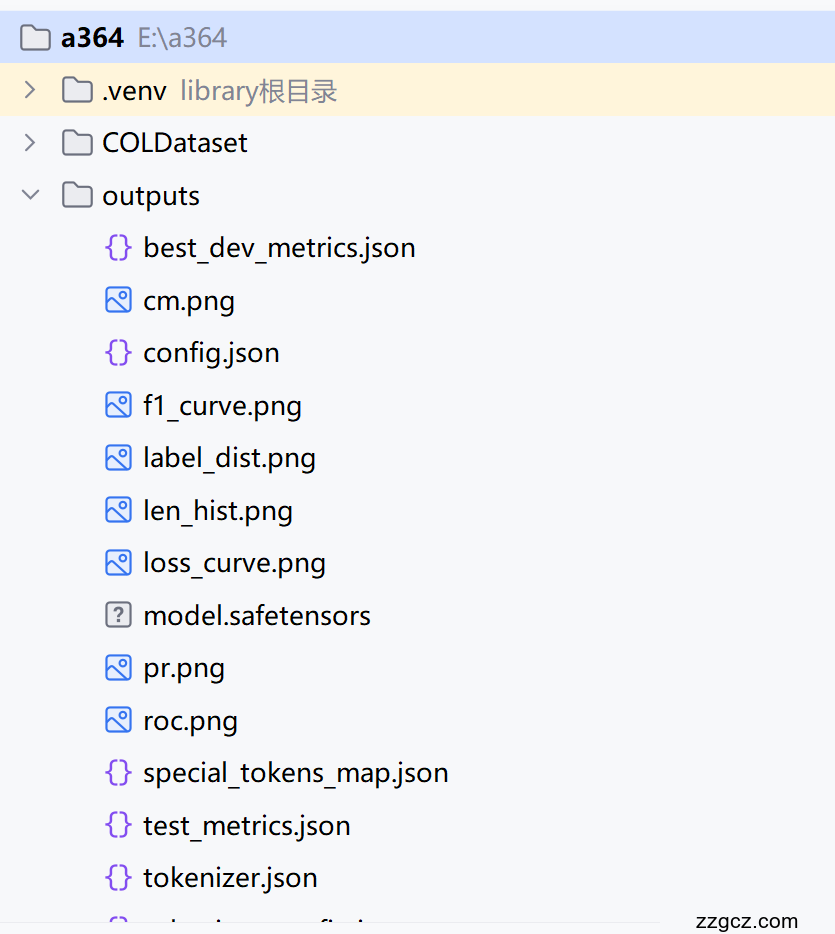Click the a364 root folder icon
Screen dimensions: 835x934
[35, 38]
